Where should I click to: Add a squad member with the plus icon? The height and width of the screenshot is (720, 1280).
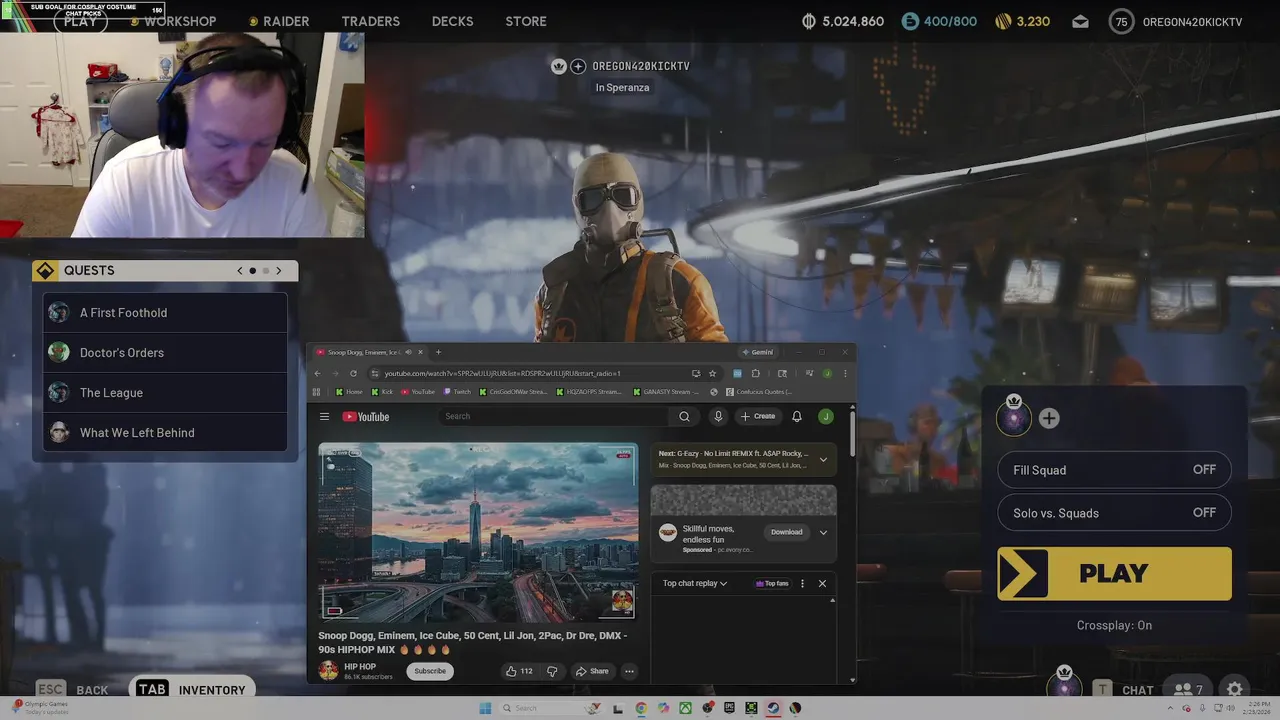click(1049, 419)
